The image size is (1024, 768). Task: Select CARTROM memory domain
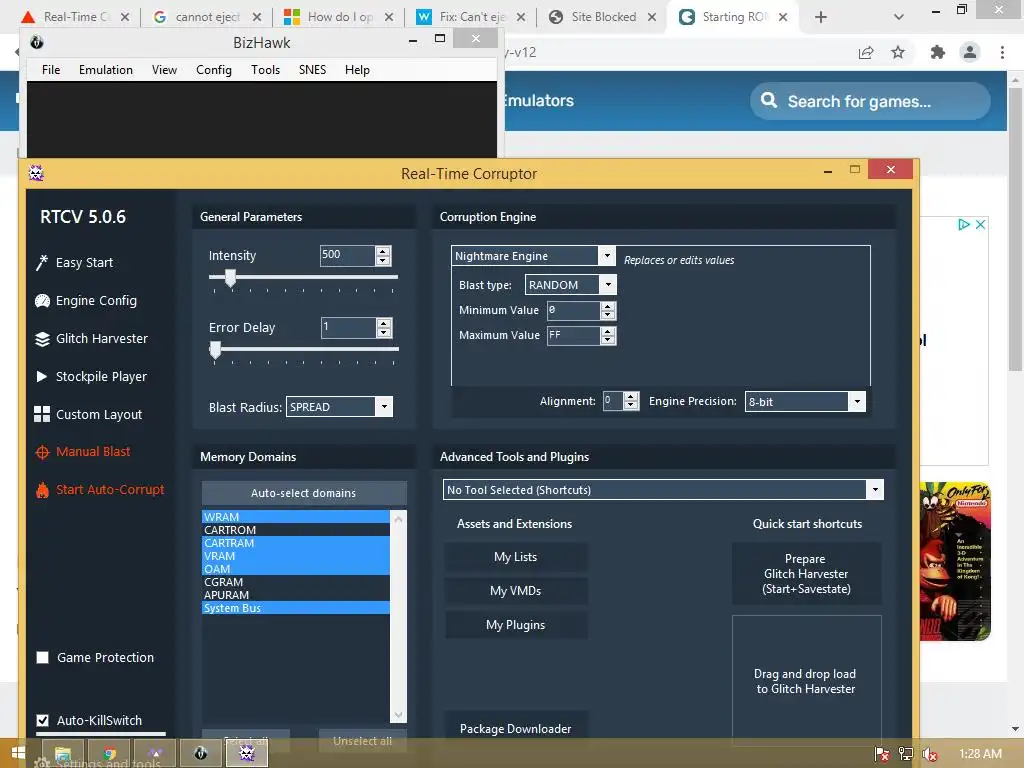(x=296, y=530)
